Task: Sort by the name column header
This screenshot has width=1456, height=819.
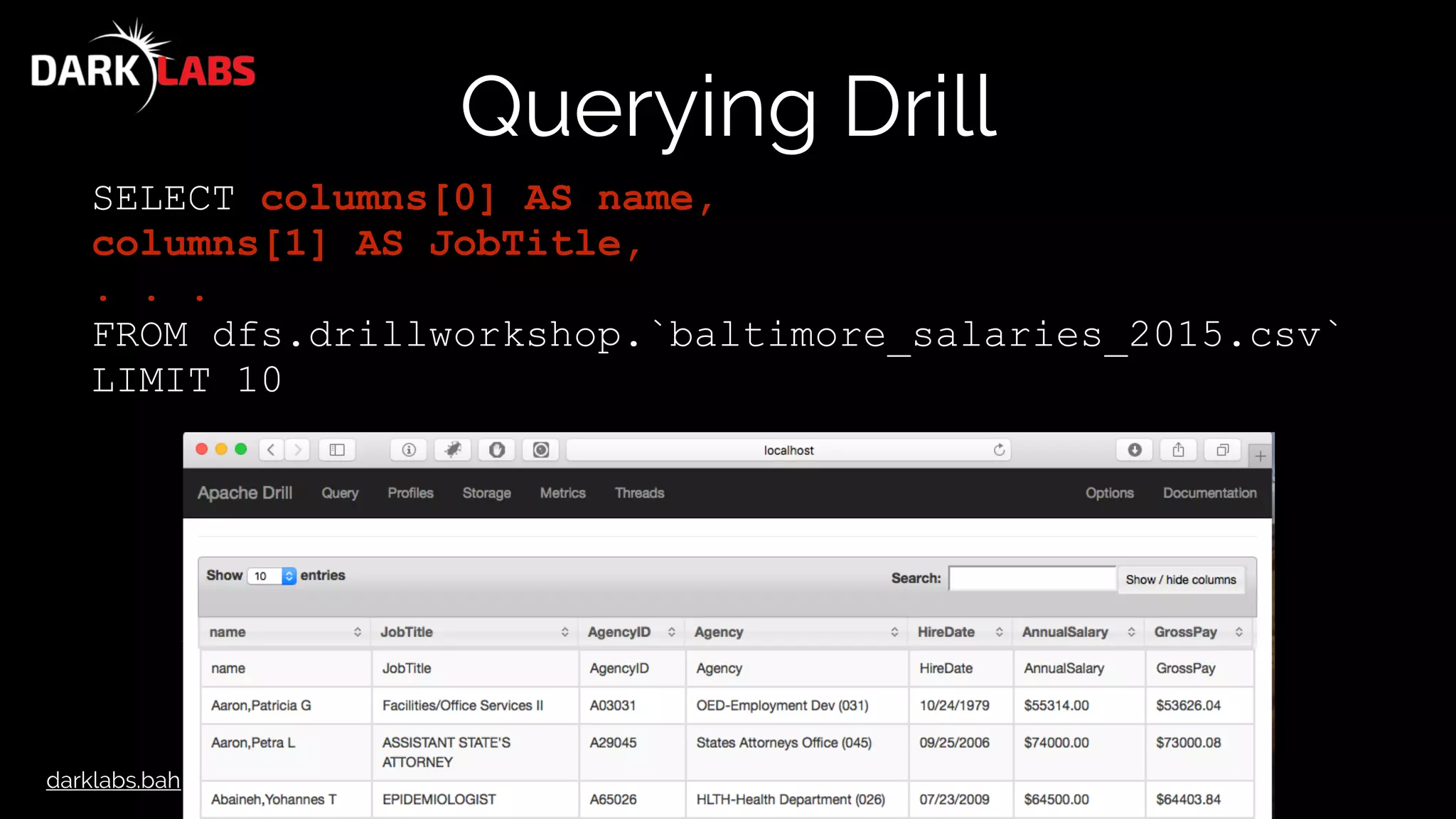Action: tap(285, 632)
